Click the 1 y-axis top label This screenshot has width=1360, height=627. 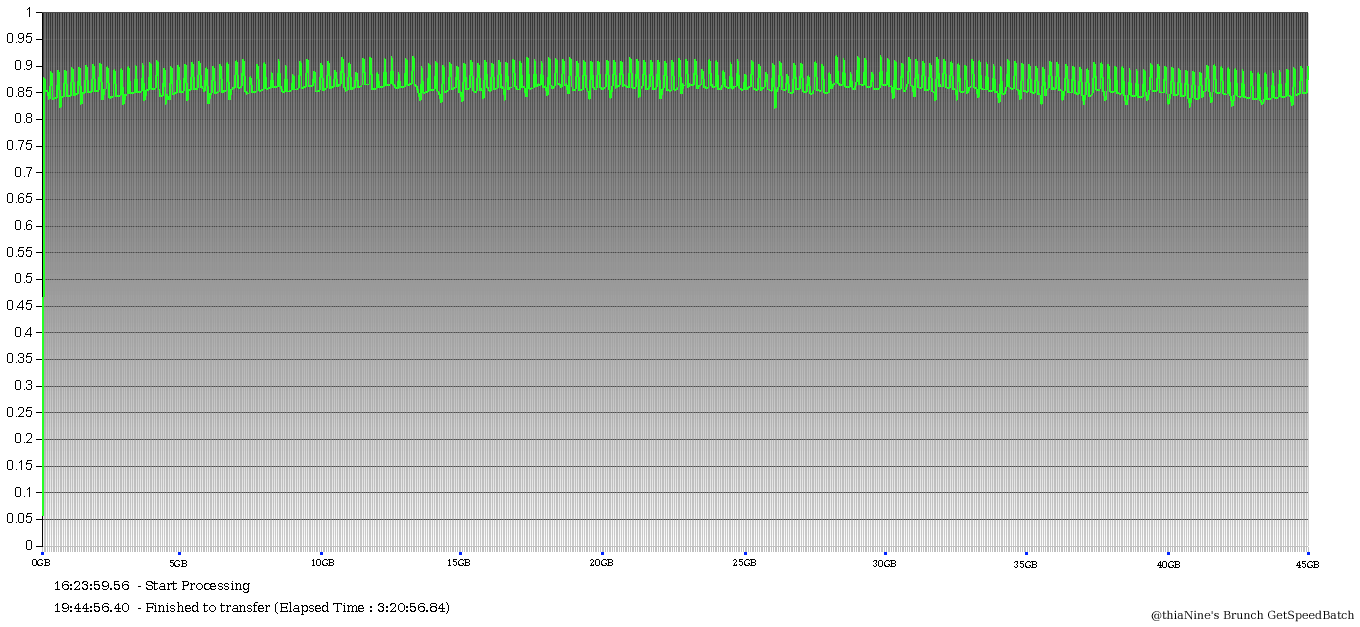coord(29,12)
